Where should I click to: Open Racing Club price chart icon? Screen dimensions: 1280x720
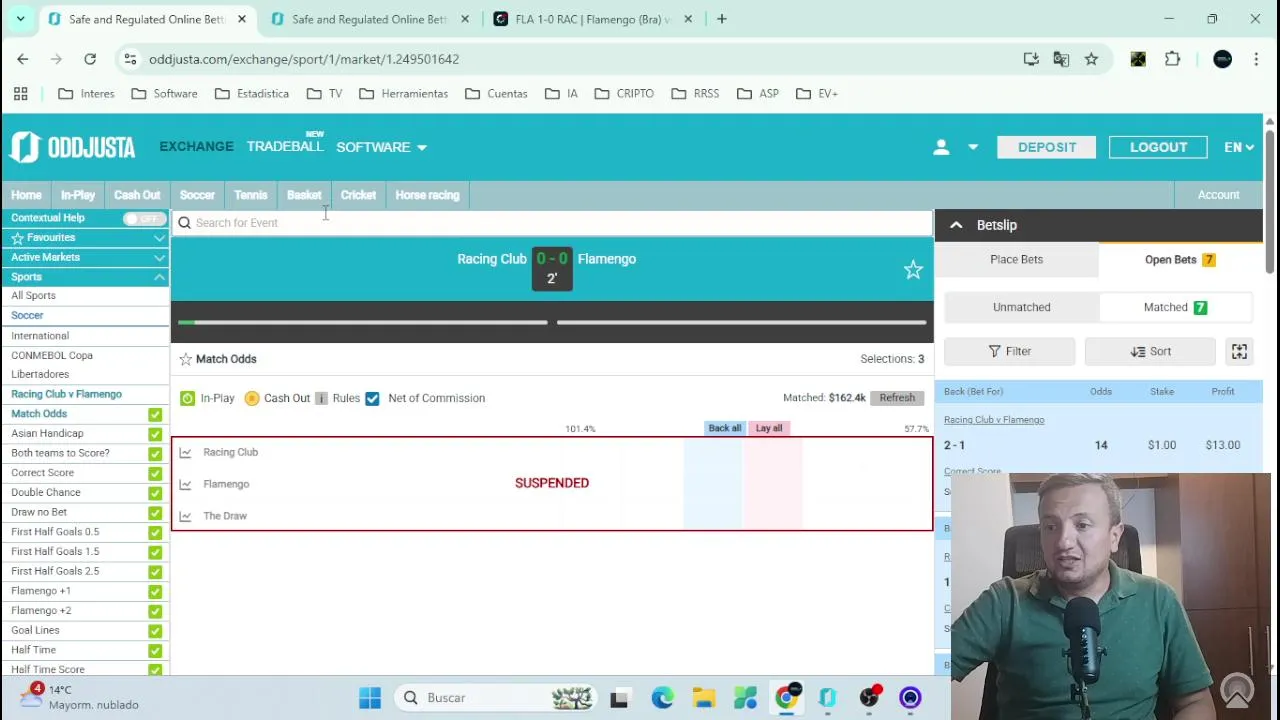tap(185, 452)
